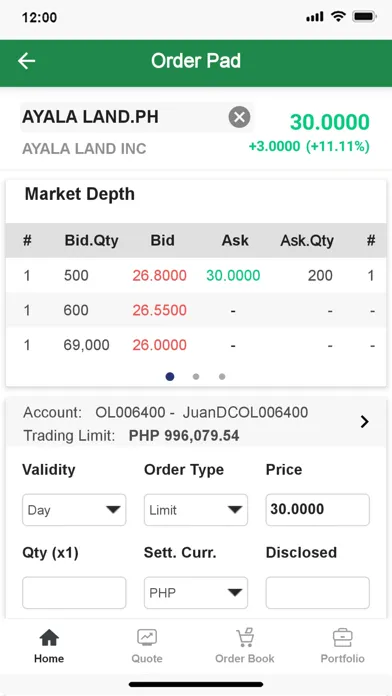The height and width of the screenshot is (696, 392).
Task: Clear the AYALA LAND.PH stock symbol
Action: click(239, 117)
